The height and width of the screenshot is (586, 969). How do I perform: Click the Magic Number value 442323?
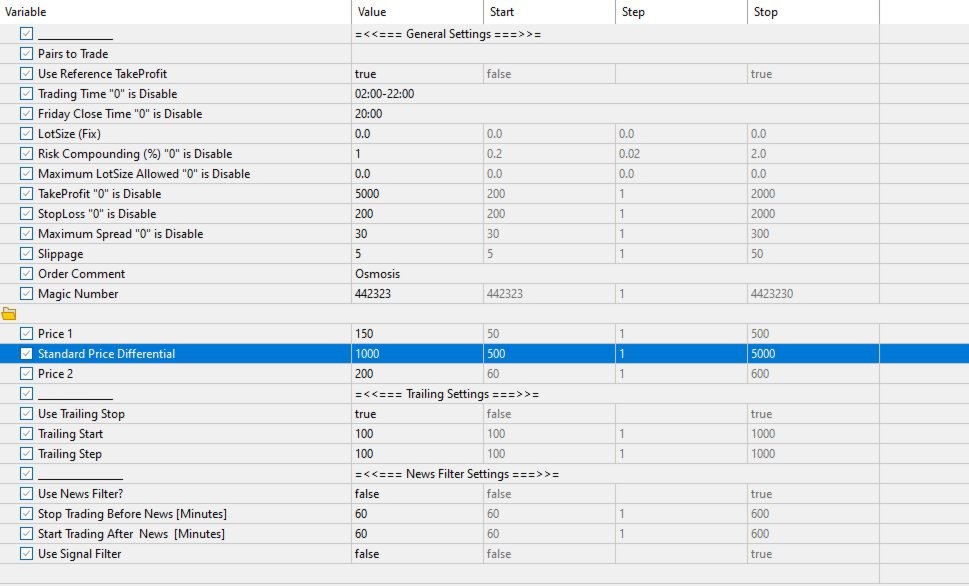373,294
